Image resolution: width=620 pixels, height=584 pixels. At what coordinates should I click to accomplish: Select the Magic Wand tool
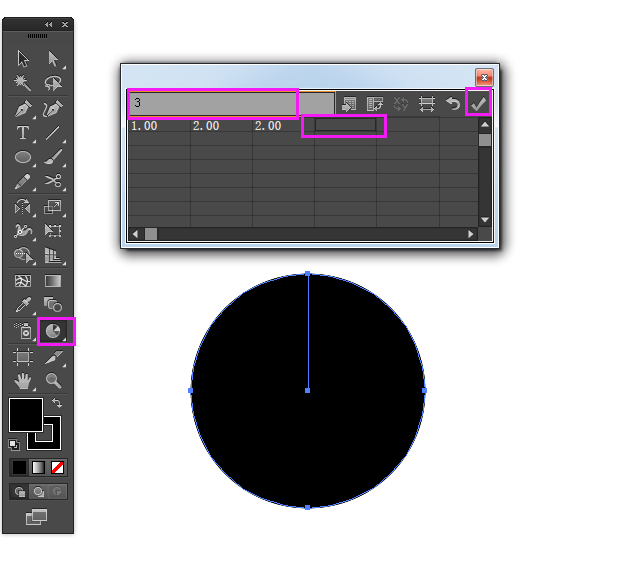pos(23,83)
